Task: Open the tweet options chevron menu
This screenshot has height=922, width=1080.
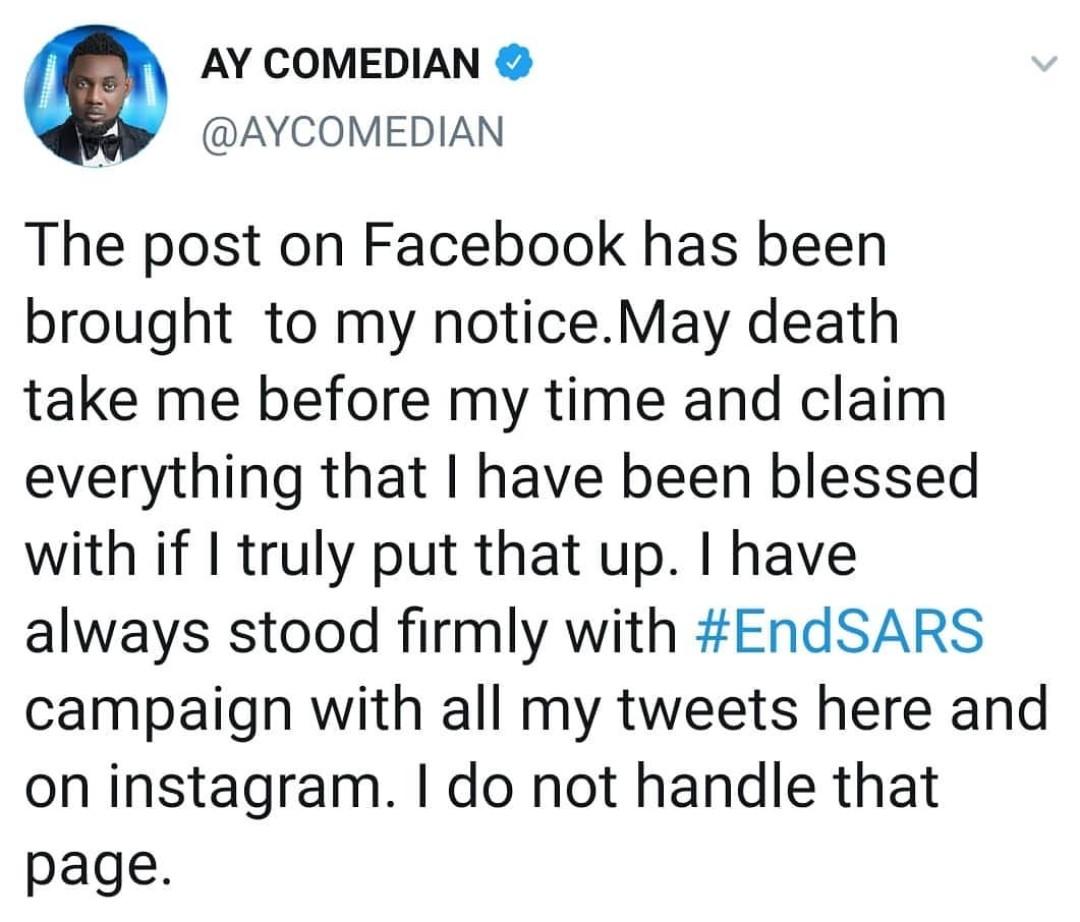Action: click(1043, 65)
